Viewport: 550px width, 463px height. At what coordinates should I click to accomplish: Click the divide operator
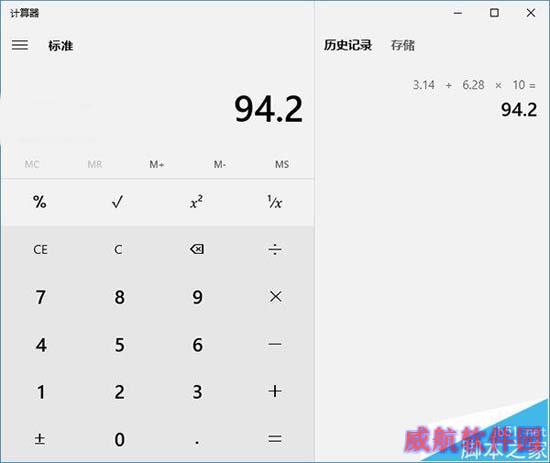[275, 249]
